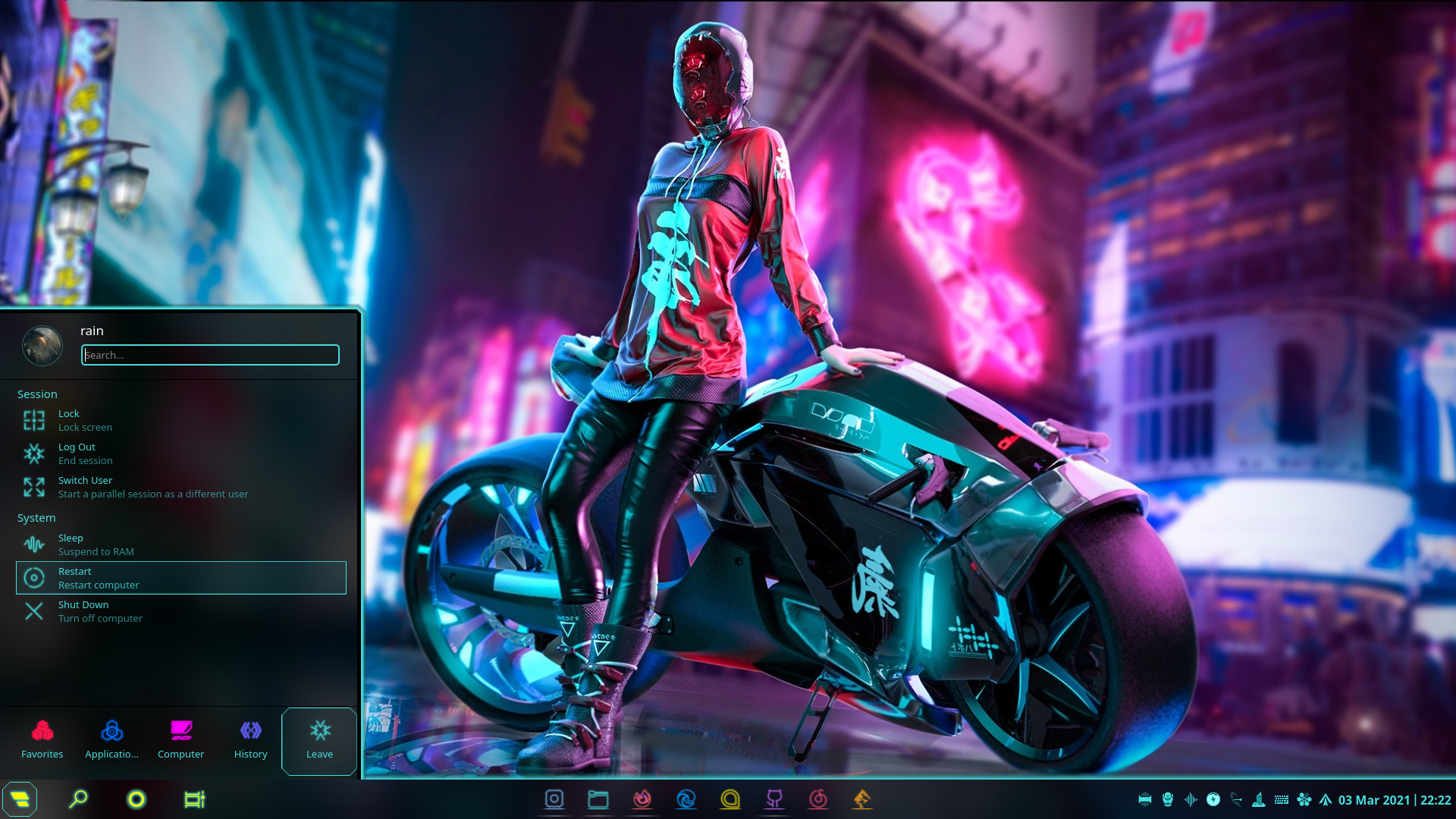Click the satellite dish network tray icon
The image size is (1456, 819).
point(1236,799)
